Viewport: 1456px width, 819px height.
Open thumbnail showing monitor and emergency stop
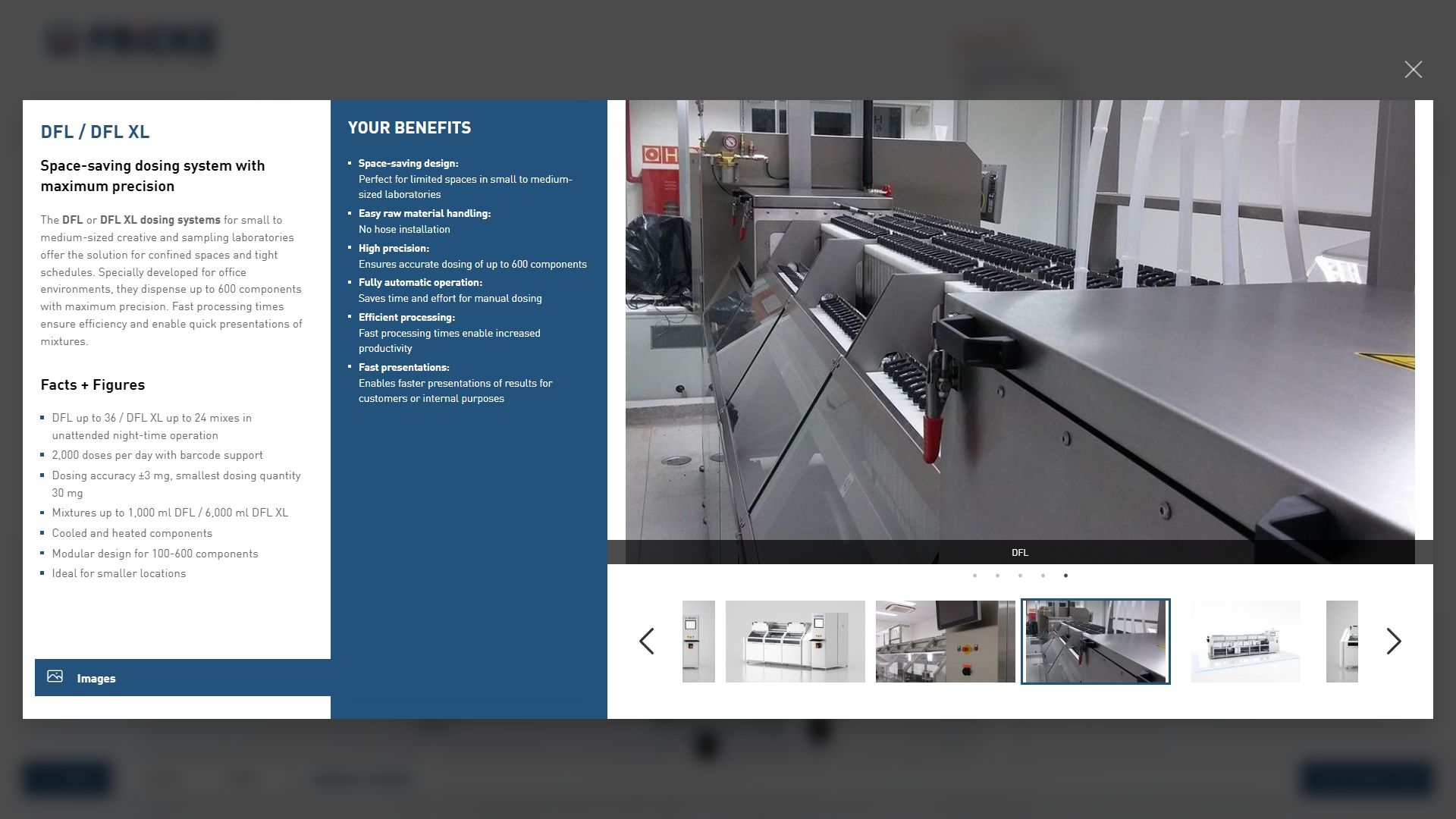click(x=945, y=642)
